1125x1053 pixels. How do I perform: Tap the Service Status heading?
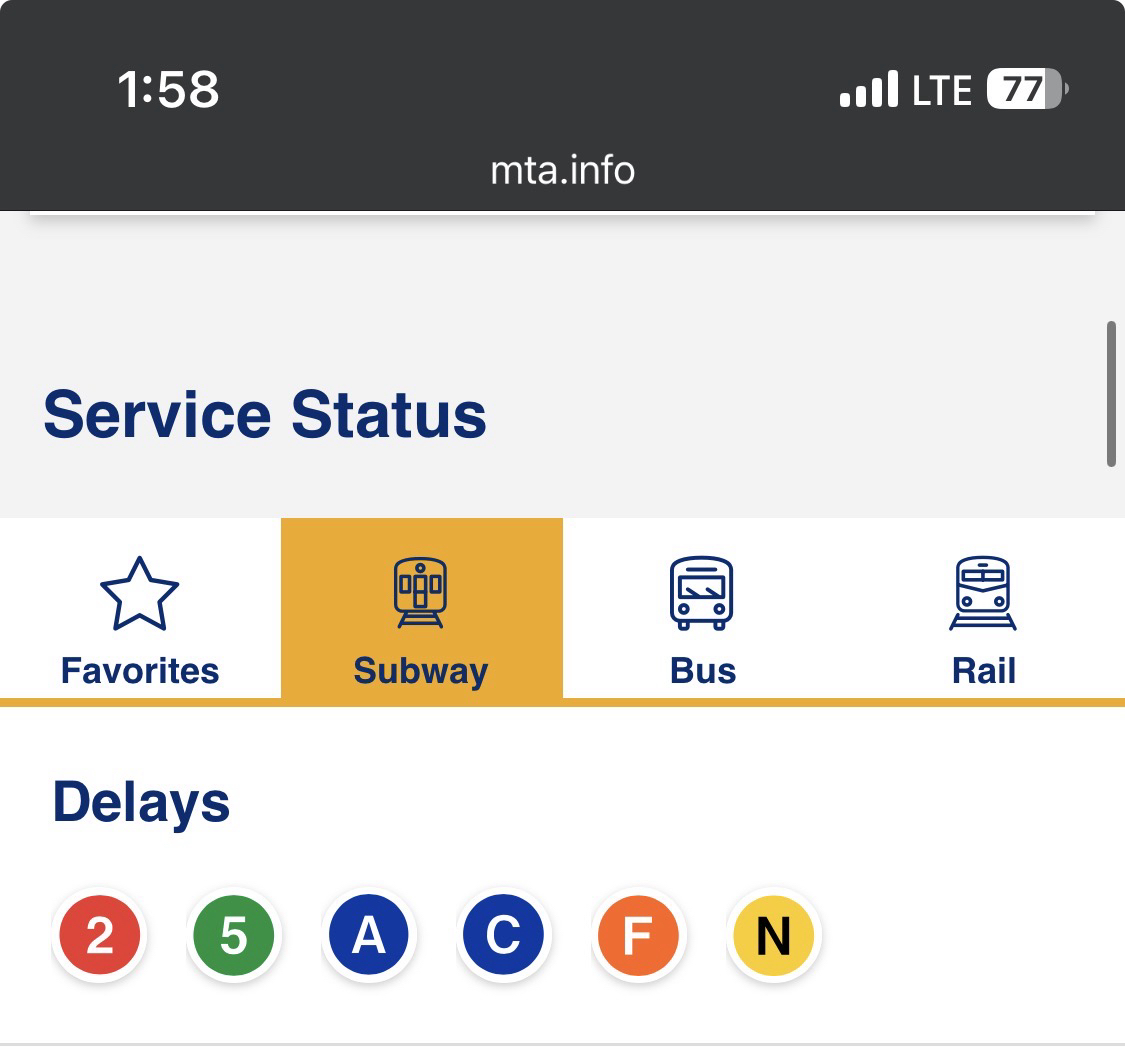(265, 415)
